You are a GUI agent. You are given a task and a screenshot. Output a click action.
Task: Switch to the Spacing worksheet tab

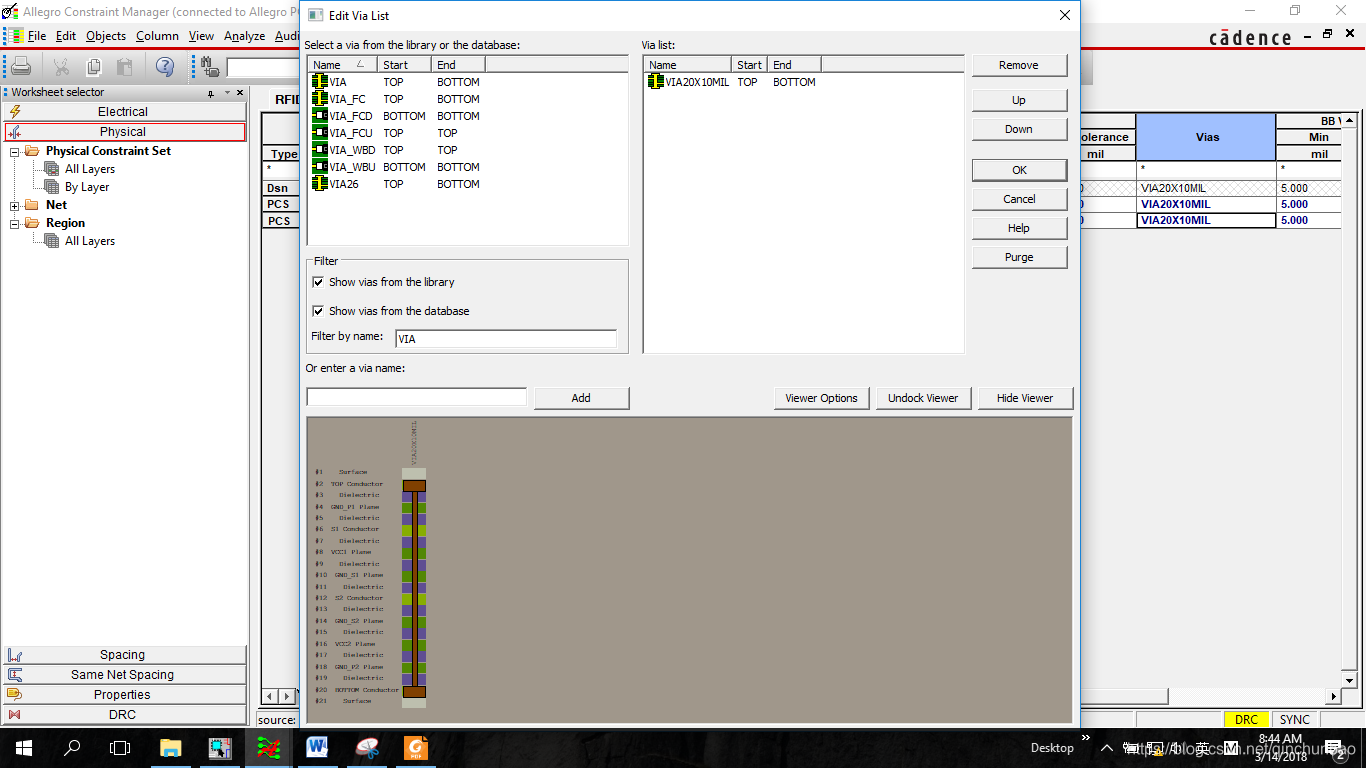(123, 655)
